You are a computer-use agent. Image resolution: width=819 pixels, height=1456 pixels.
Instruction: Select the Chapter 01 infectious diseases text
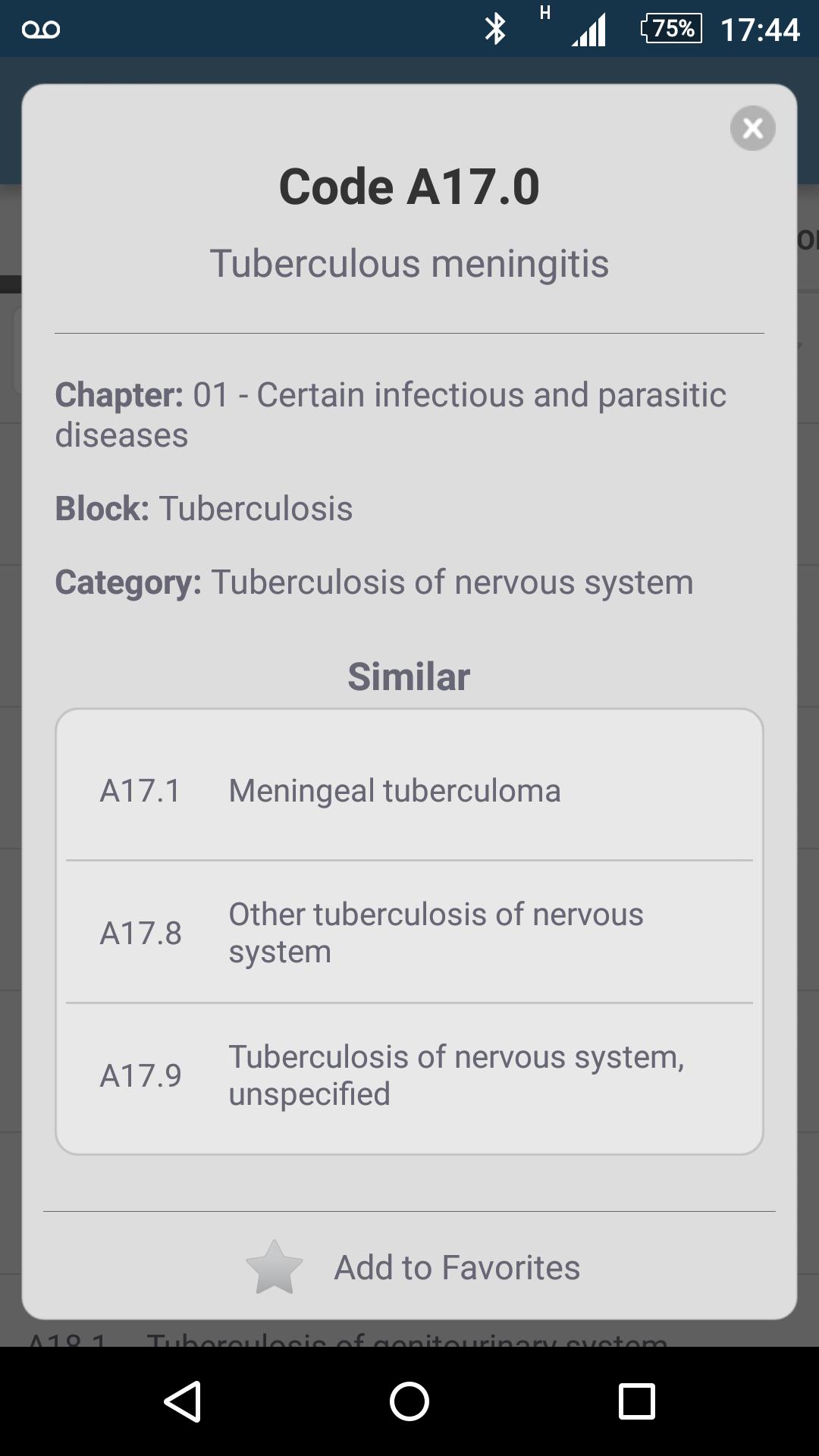tap(391, 413)
